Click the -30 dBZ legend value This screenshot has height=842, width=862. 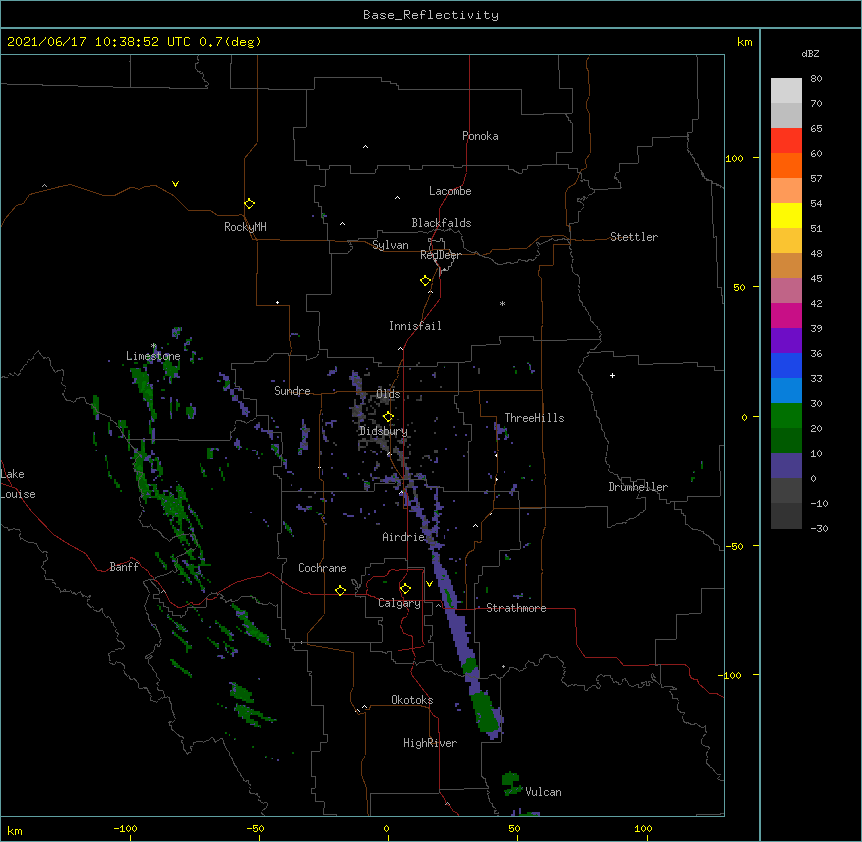[819, 528]
